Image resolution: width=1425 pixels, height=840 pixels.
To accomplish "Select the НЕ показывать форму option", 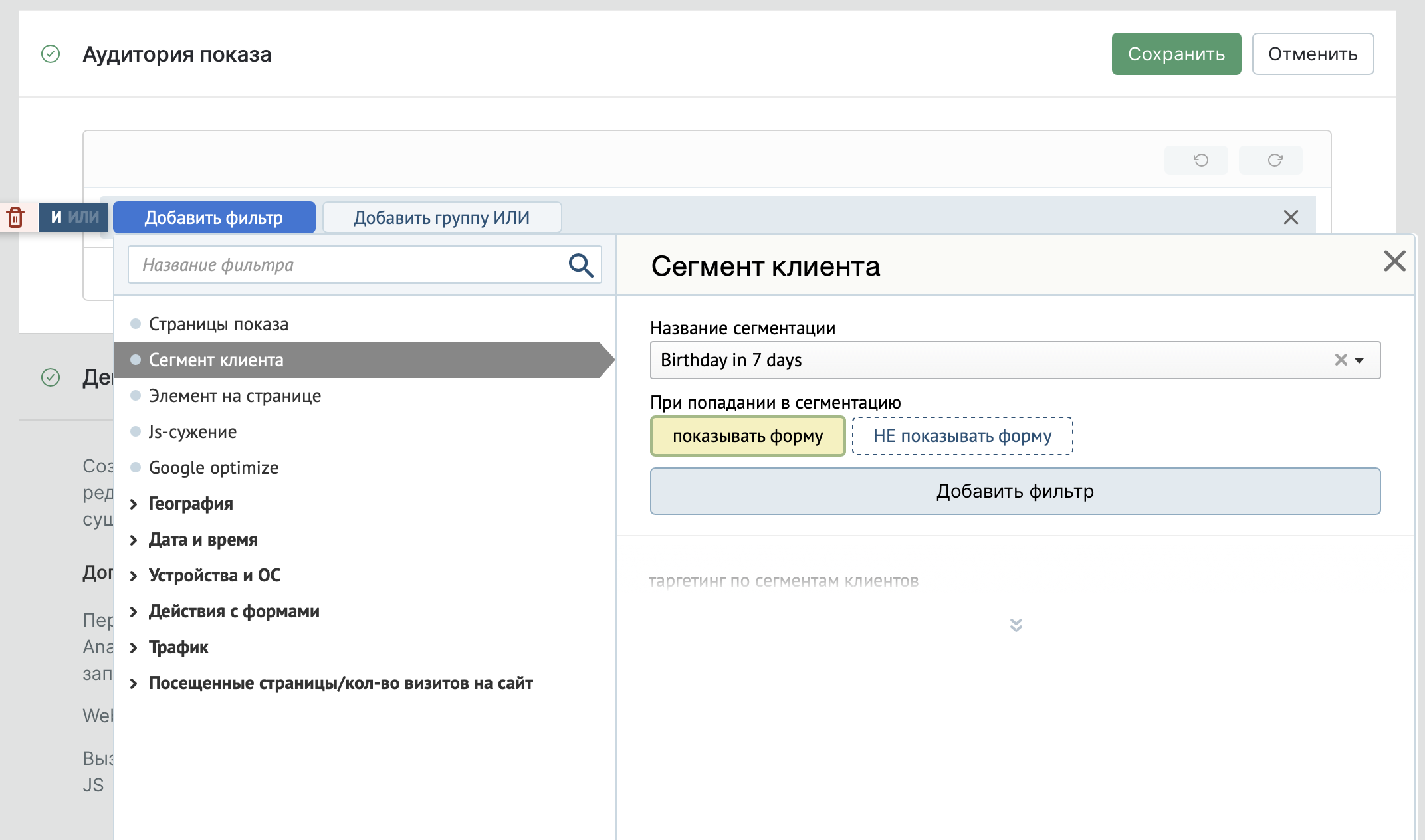I will [x=962, y=436].
